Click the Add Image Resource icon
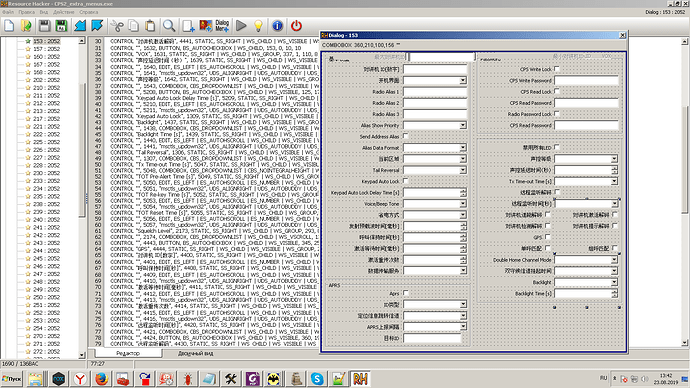This screenshot has width=690, height=388. pyautogui.click(x=206, y=26)
